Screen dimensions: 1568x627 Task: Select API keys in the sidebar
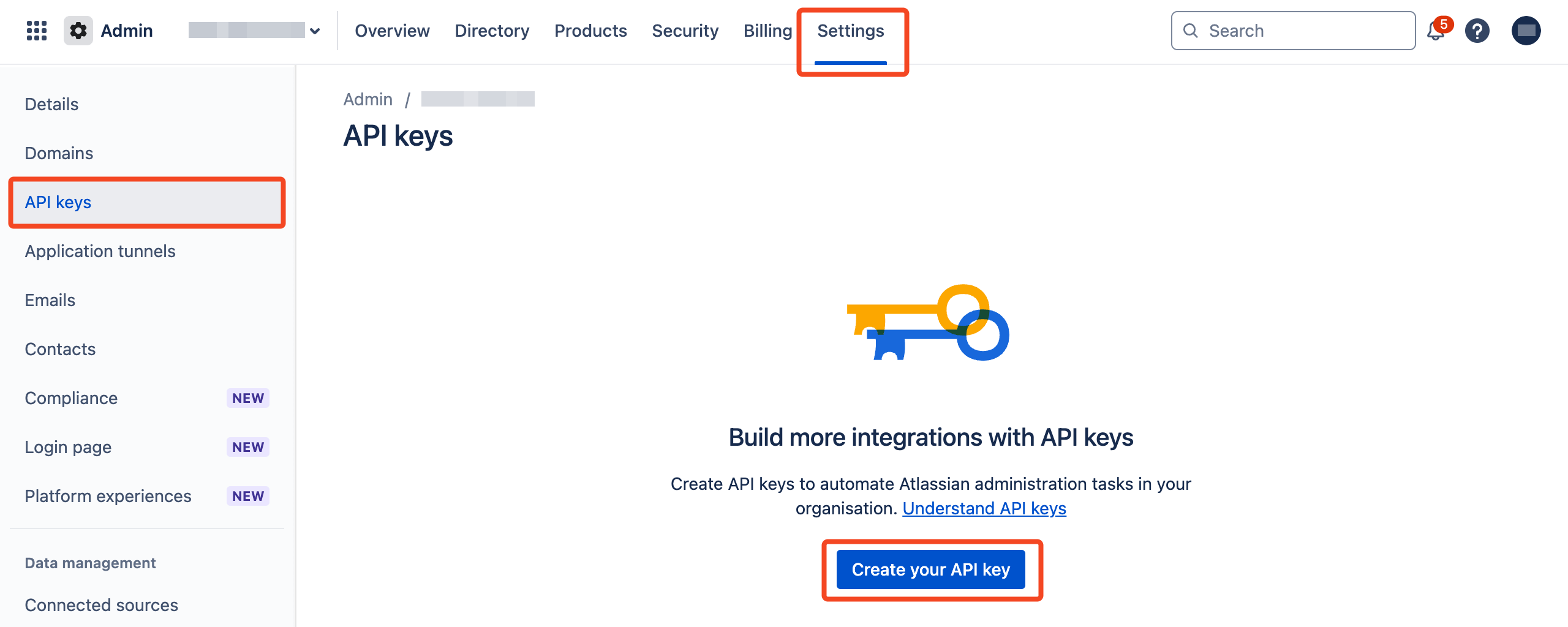(x=147, y=202)
